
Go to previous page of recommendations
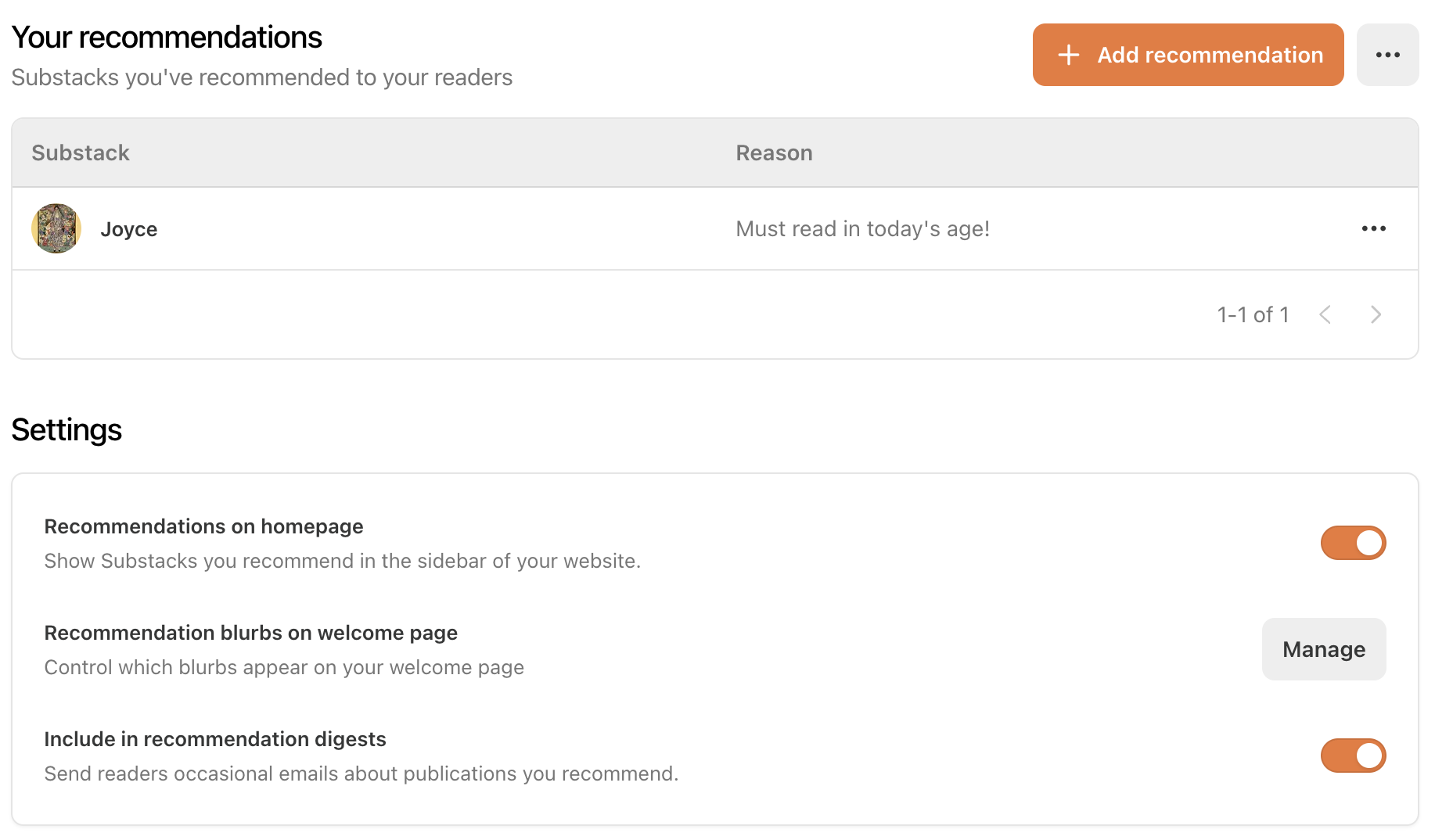pos(1325,314)
